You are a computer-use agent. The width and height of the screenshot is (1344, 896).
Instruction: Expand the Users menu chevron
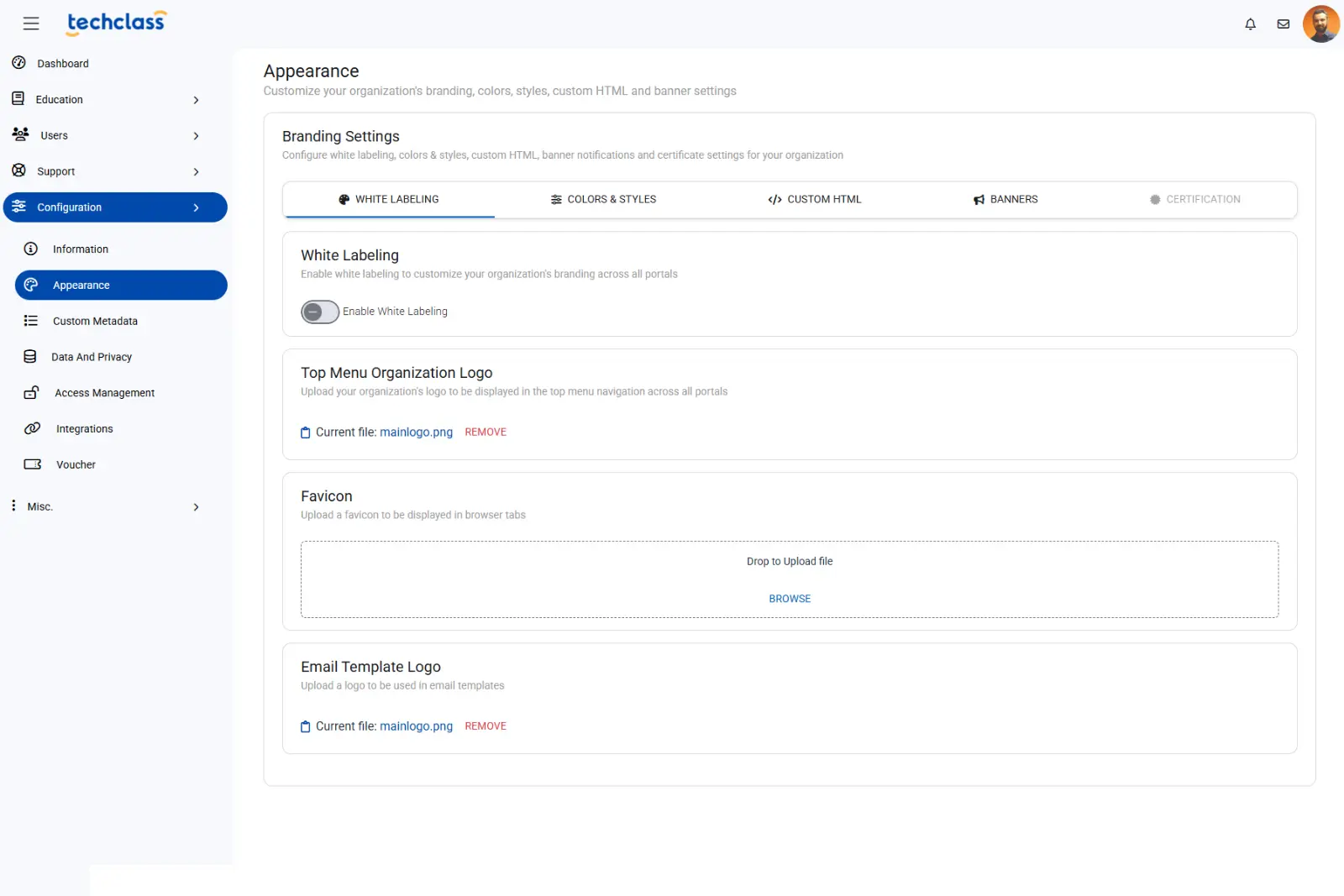pyautogui.click(x=196, y=136)
